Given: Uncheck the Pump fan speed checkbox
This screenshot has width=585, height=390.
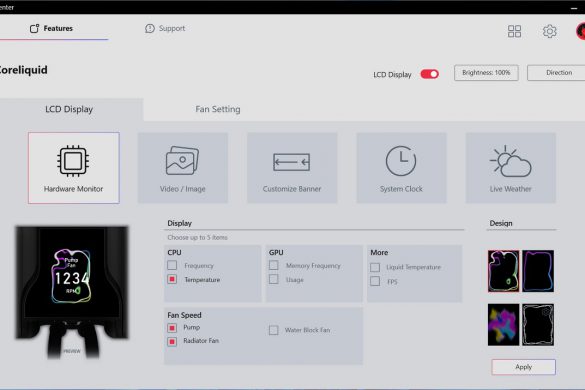Looking at the screenshot, I should [172, 328].
